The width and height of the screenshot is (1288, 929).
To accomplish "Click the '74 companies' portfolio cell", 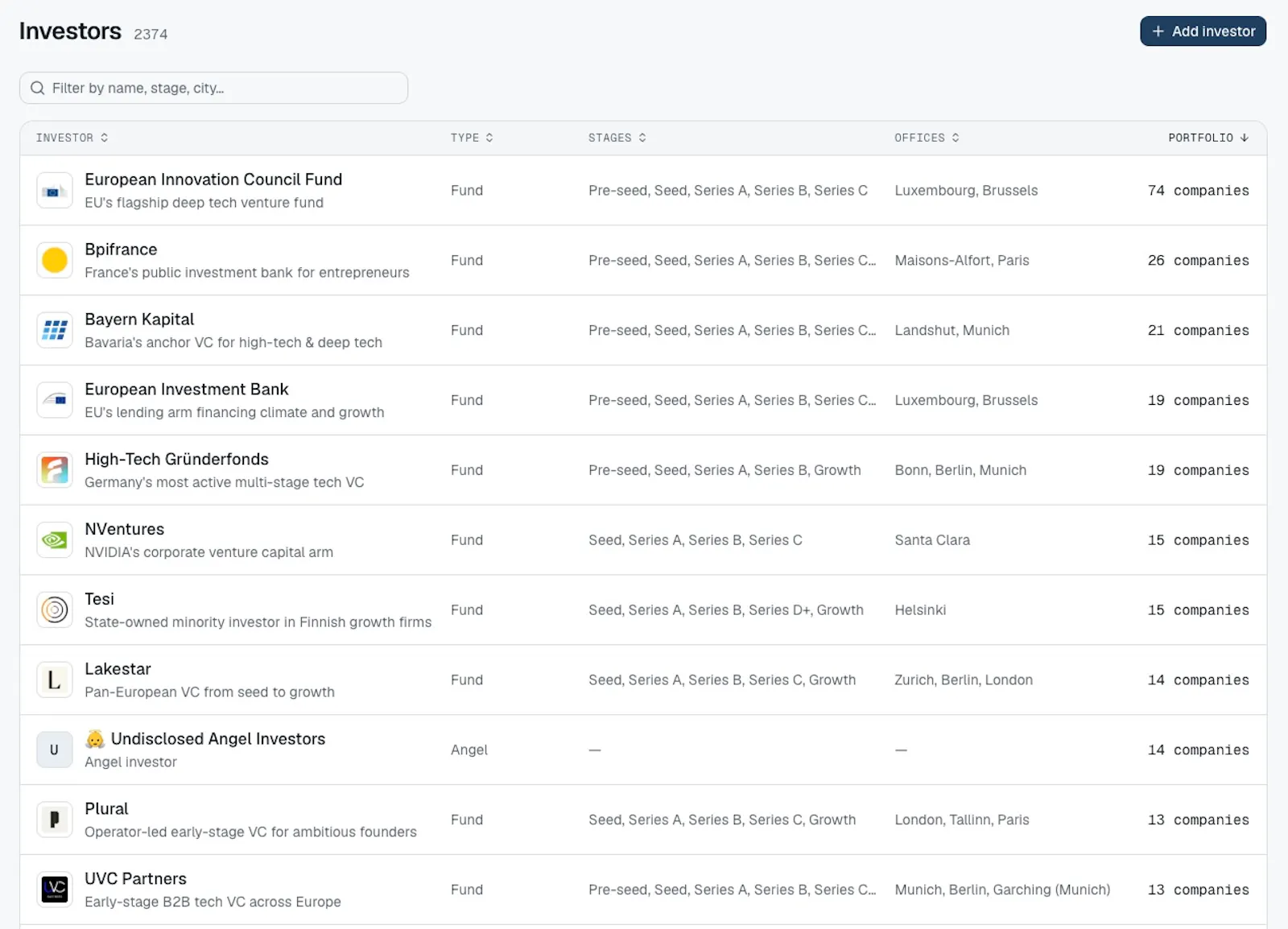I will 1198,191.
